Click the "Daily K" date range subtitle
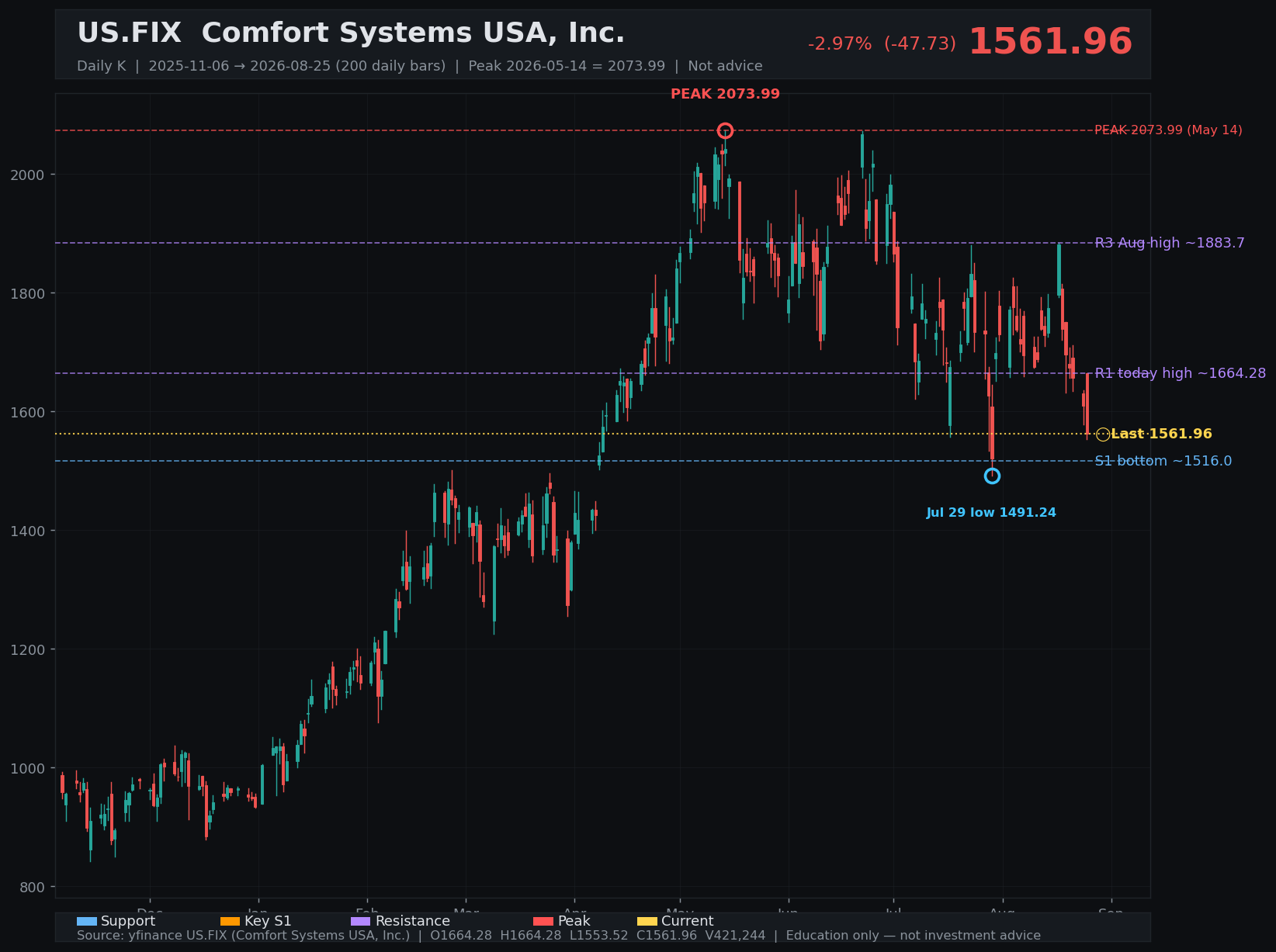The width and height of the screenshot is (1276, 952). [419, 66]
